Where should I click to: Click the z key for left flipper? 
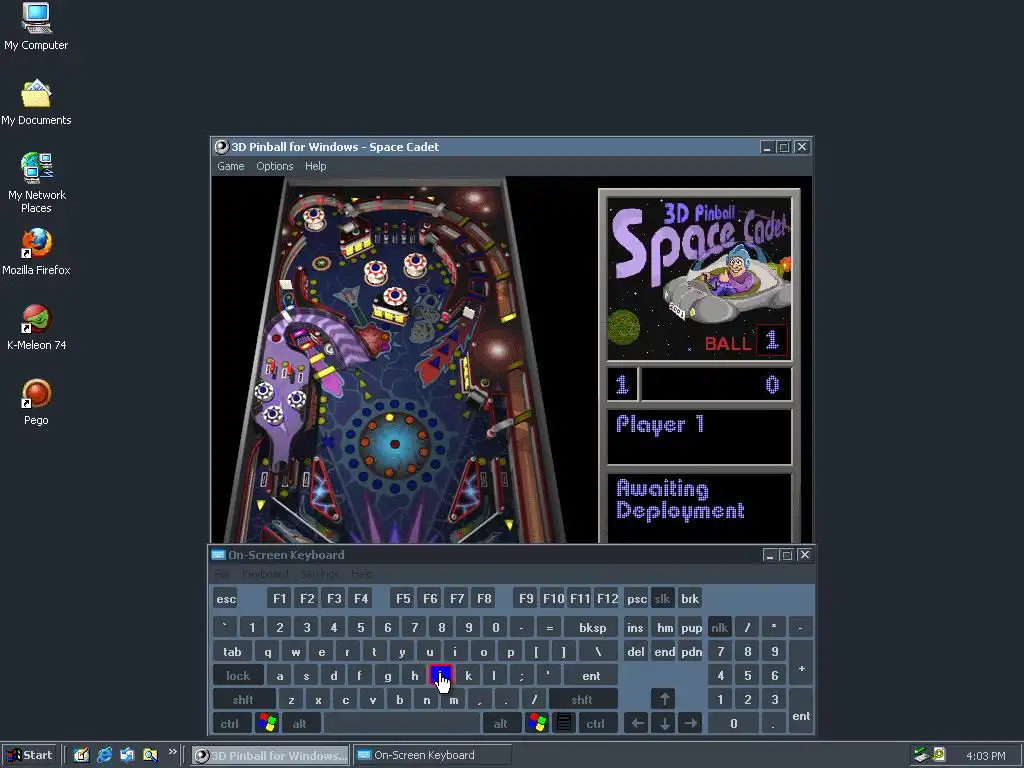pos(291,699)
